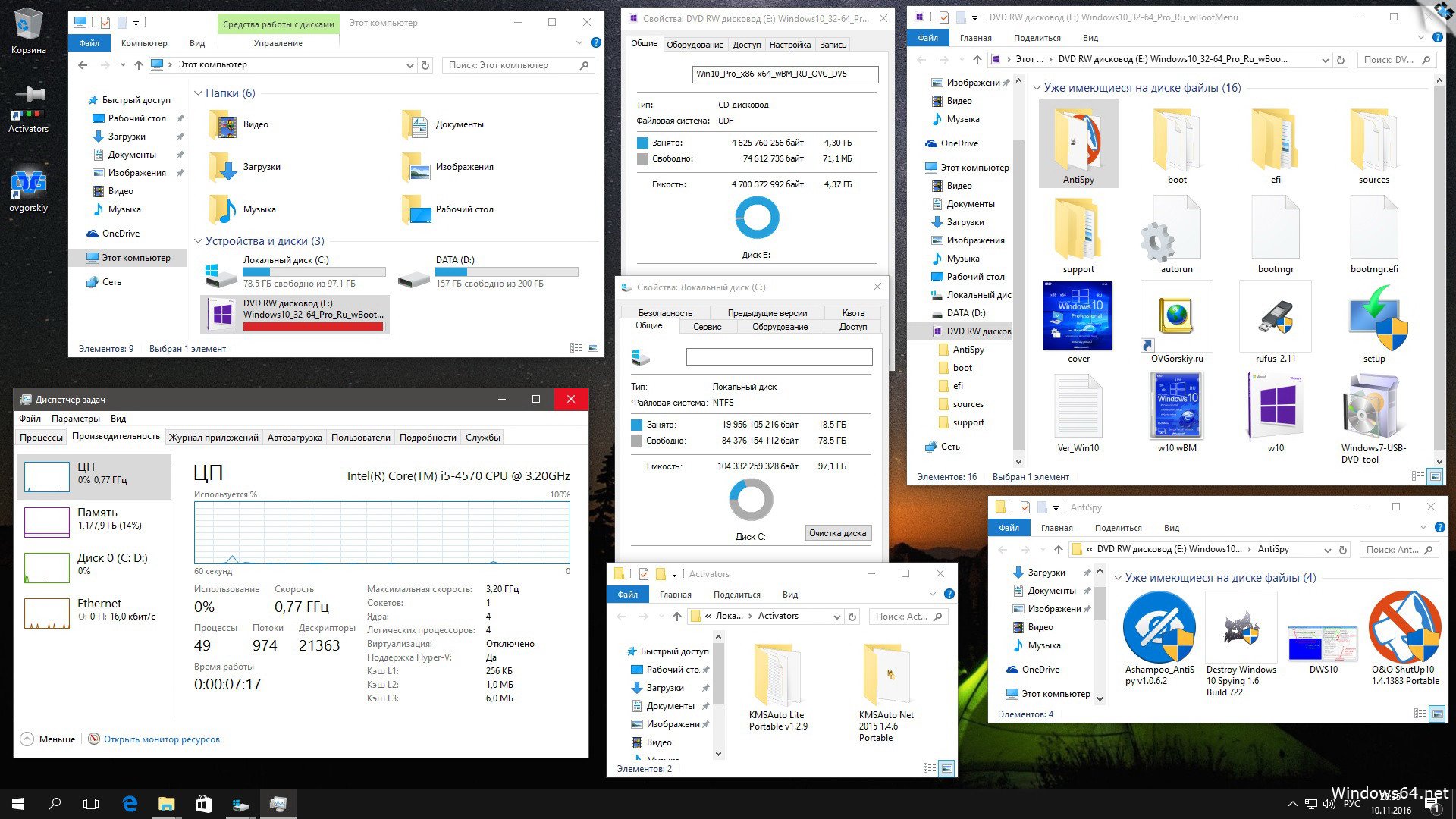Open Task View on taskbar
Screen dimensions: 1456x819
tap(91, 804)
